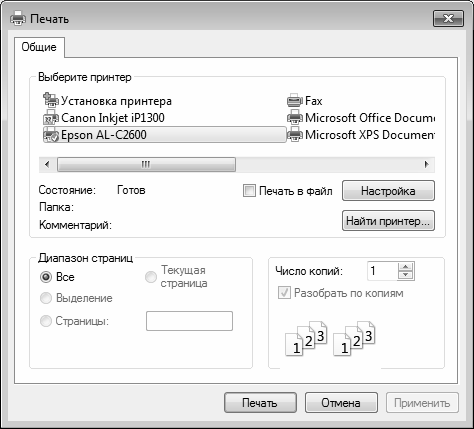Click left arrow of printer list scrollbar

[47, 164]
